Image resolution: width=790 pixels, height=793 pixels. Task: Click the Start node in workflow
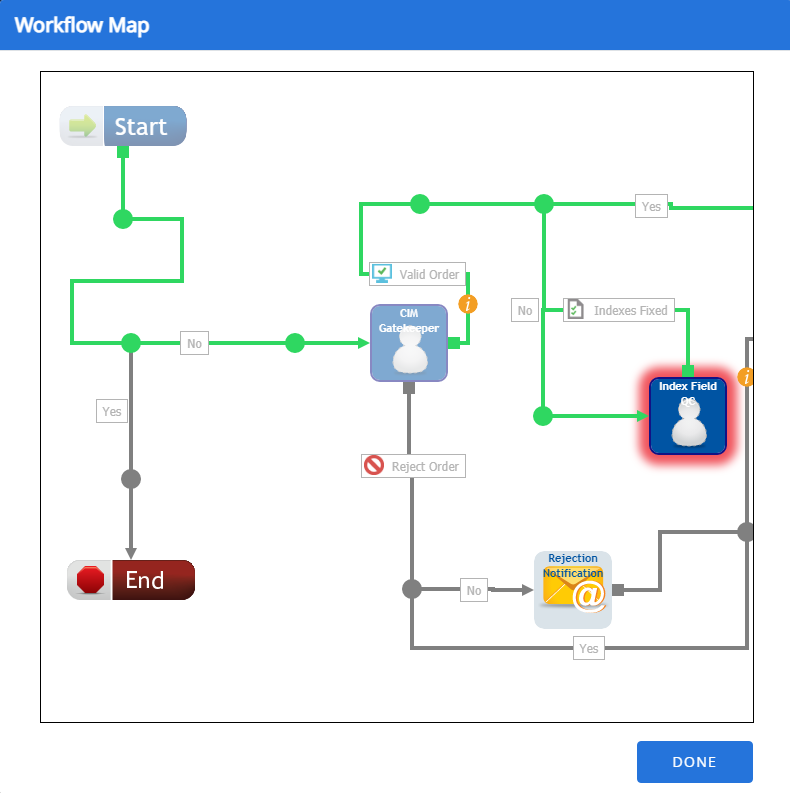[123, 126]
